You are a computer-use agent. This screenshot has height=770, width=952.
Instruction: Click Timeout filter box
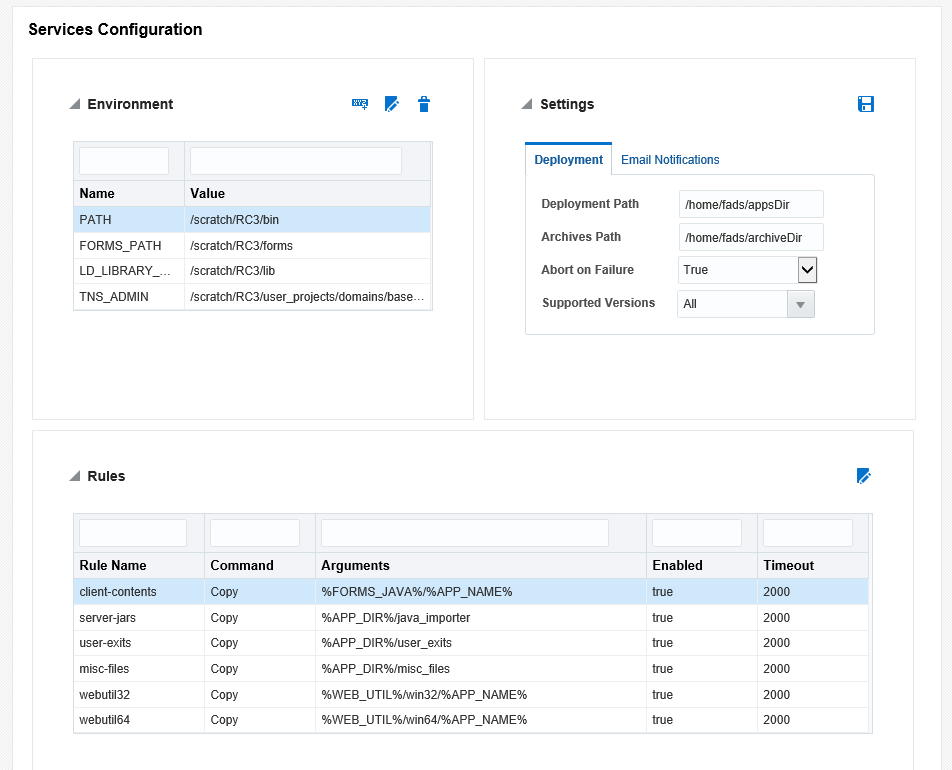coord(808,533)
